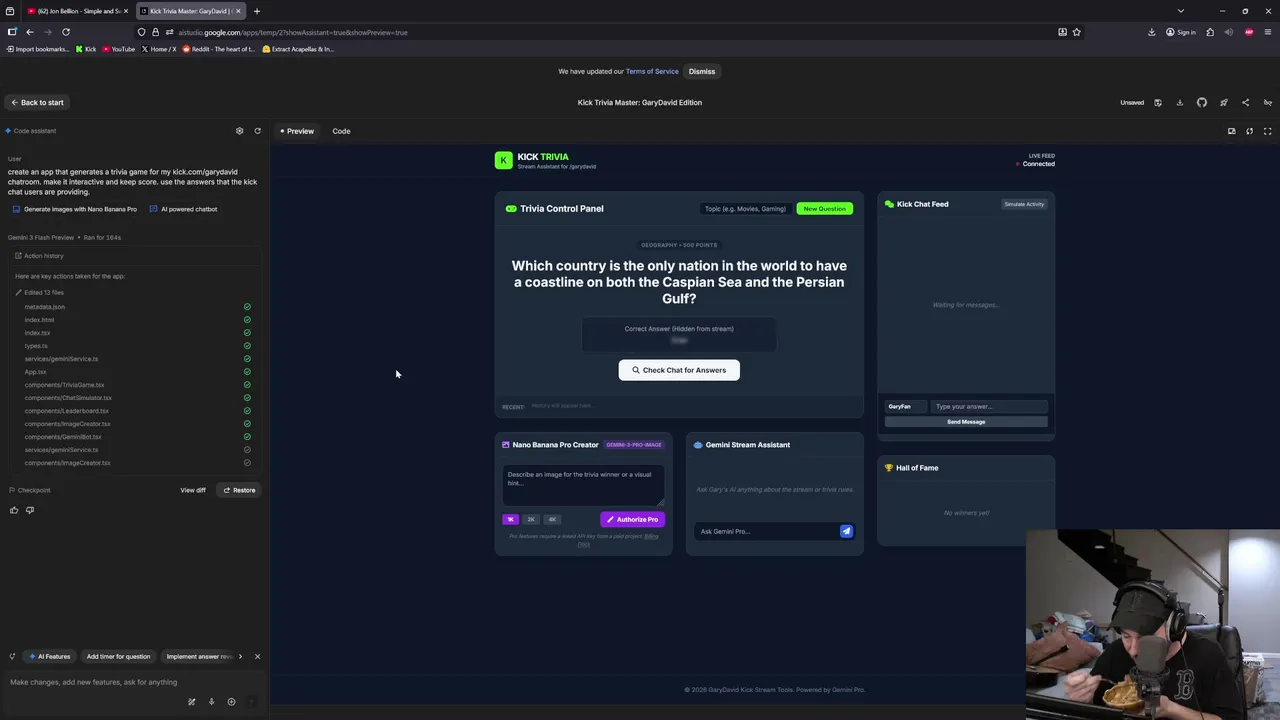Open a new browser tab

tap(257, 11)
